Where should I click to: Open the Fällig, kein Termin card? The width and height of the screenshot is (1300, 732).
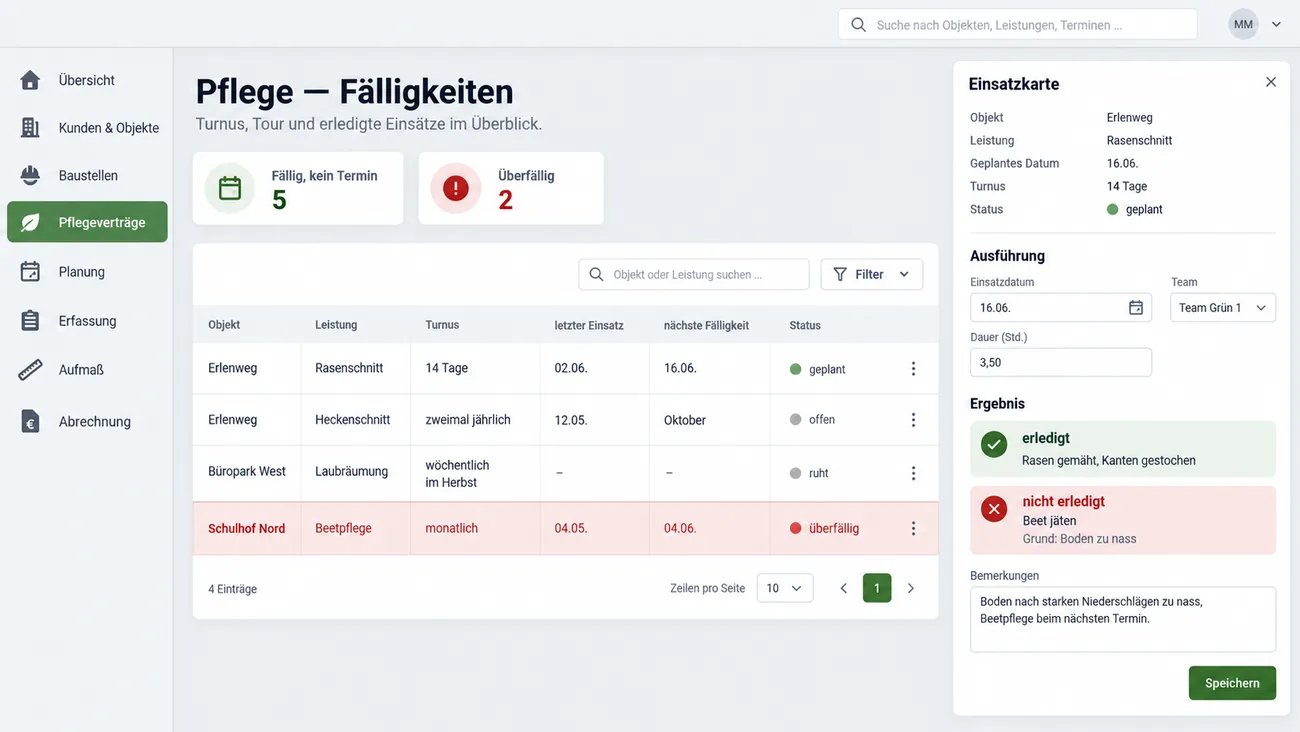click(298, 188)
